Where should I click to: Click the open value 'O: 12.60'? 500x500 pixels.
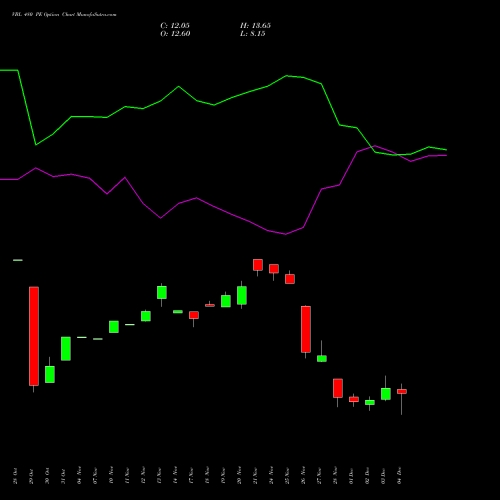point(175,34)
